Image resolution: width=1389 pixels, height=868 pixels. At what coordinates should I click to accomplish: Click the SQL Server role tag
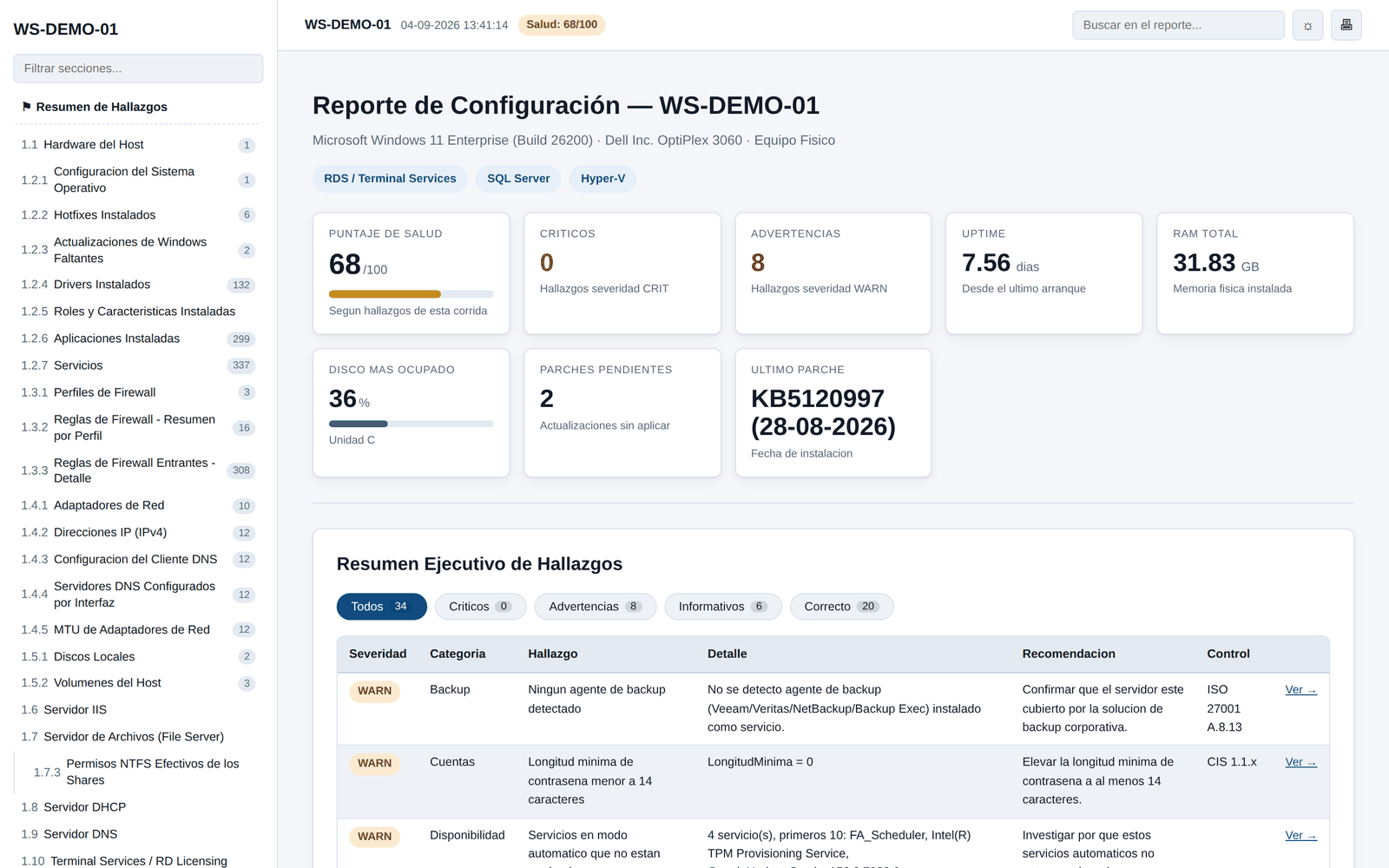tap(518, 179)
